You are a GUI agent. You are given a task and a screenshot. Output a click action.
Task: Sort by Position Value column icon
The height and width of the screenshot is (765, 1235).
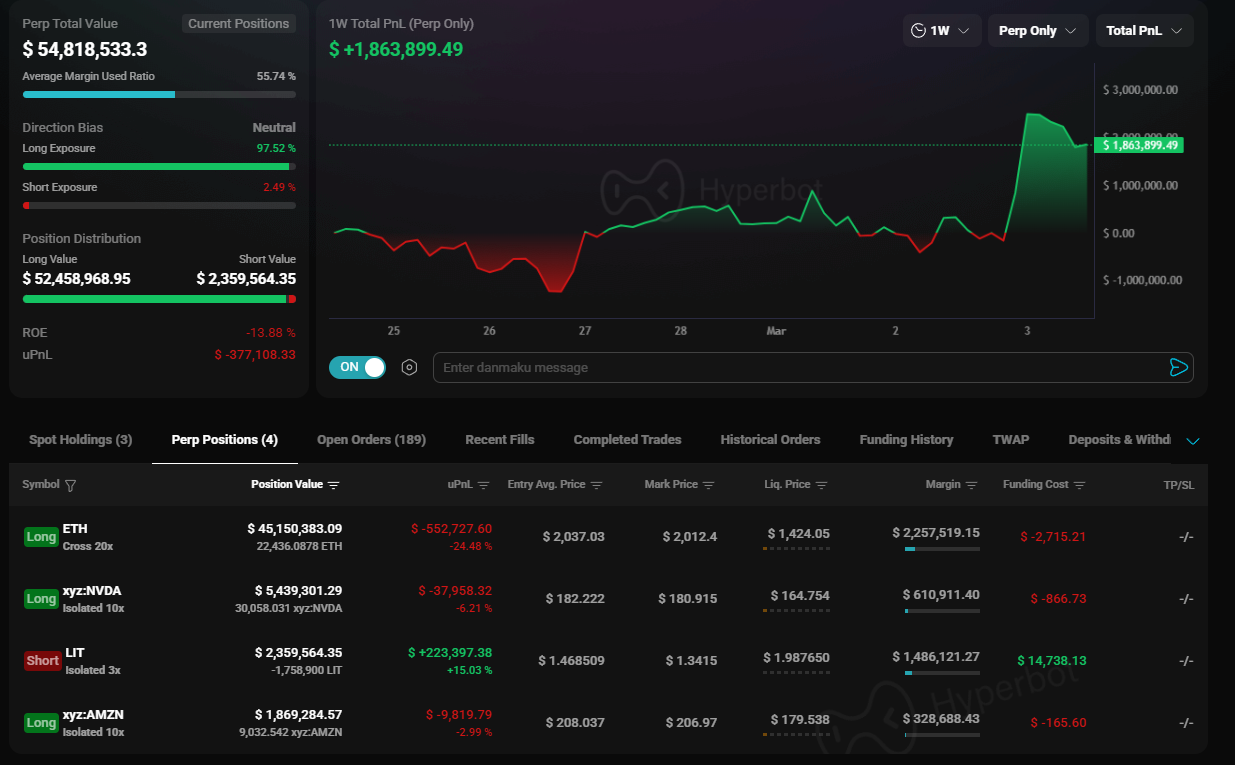click(x=334, y=485)
